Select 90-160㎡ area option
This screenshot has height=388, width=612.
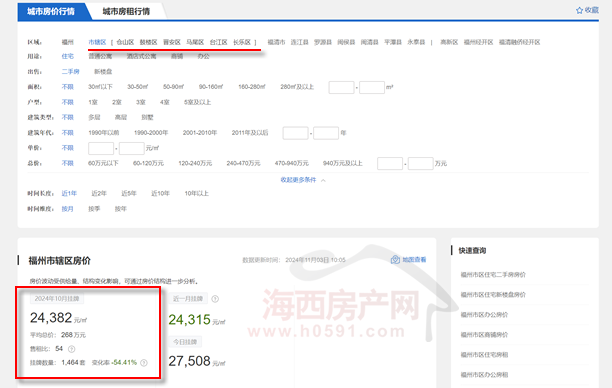(211, 87)
